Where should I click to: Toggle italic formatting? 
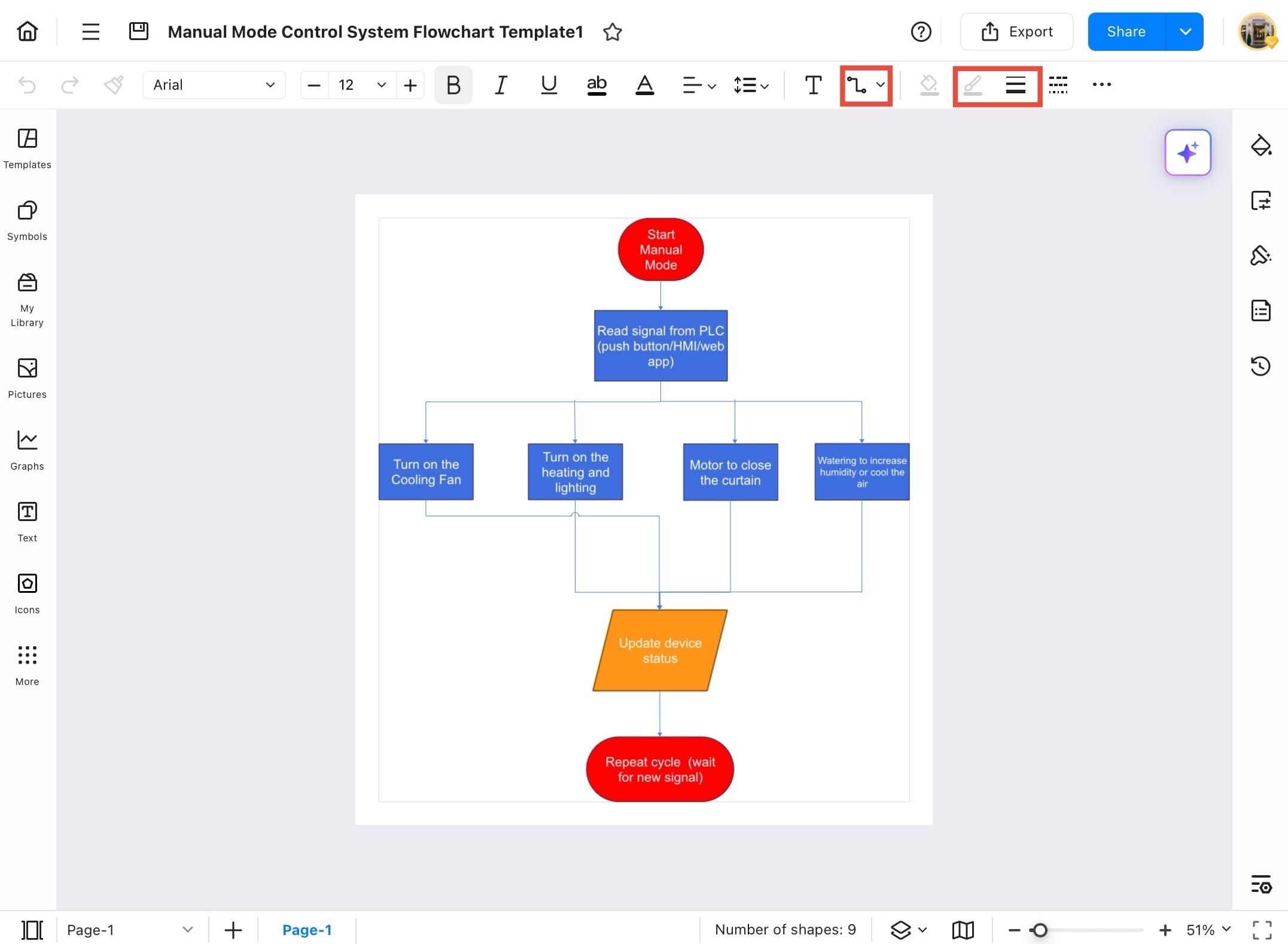click(x=501, y=85)
